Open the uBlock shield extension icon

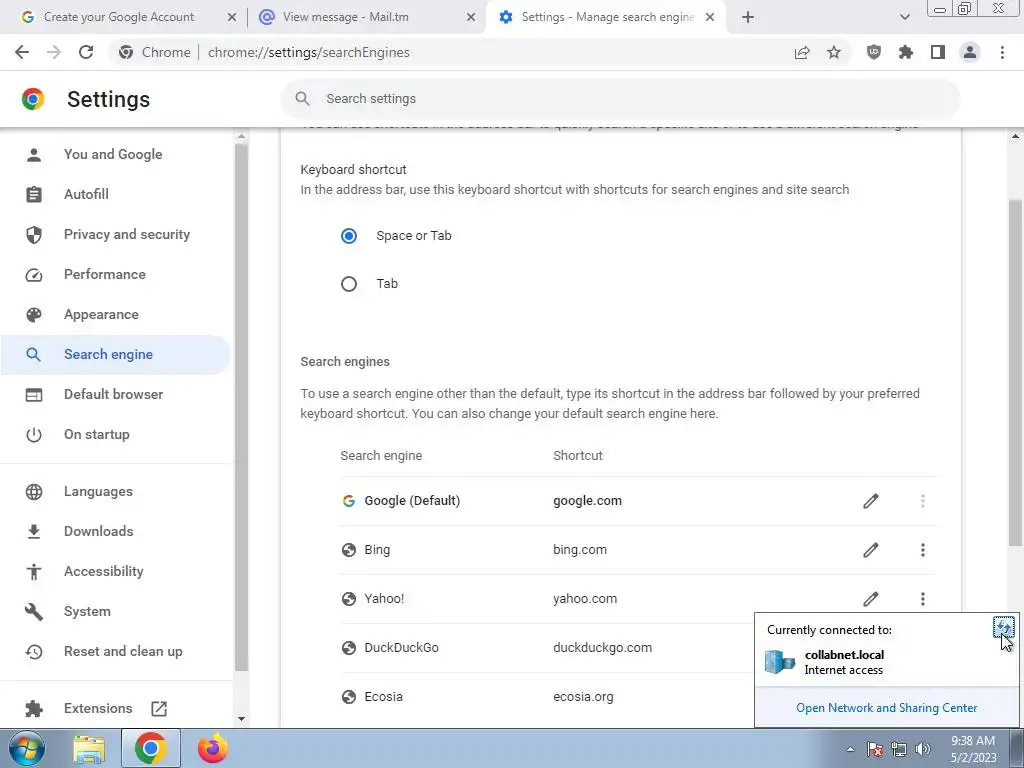(x=874, y=52)
